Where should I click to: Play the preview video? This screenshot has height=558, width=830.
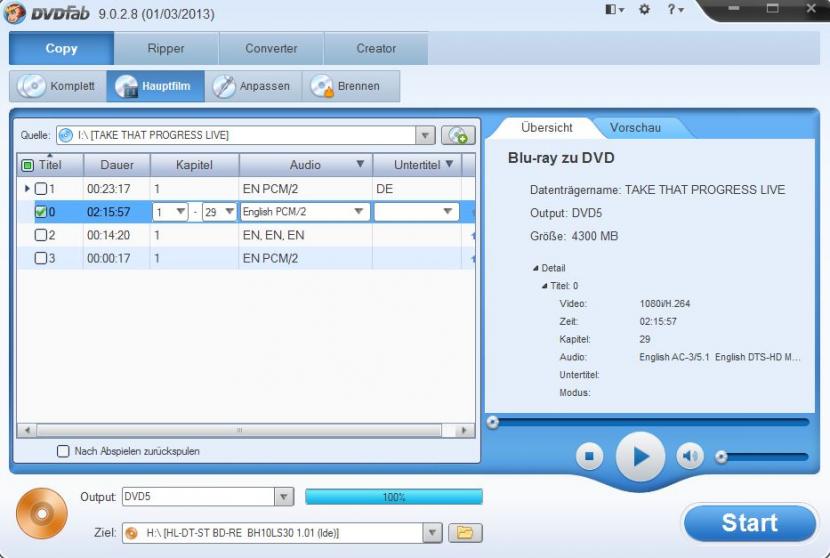click(640, 456)
